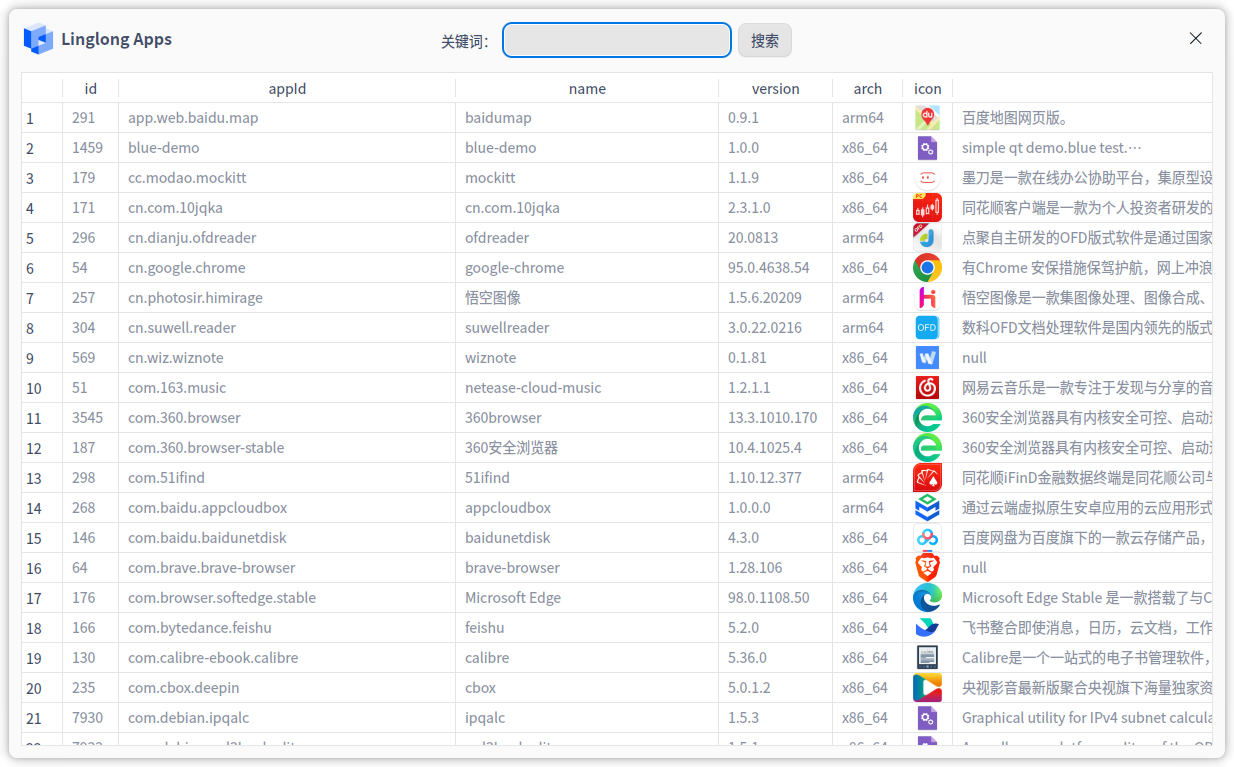Click the calibre app icon
The image size is (1234, 767).
(927, 658)
